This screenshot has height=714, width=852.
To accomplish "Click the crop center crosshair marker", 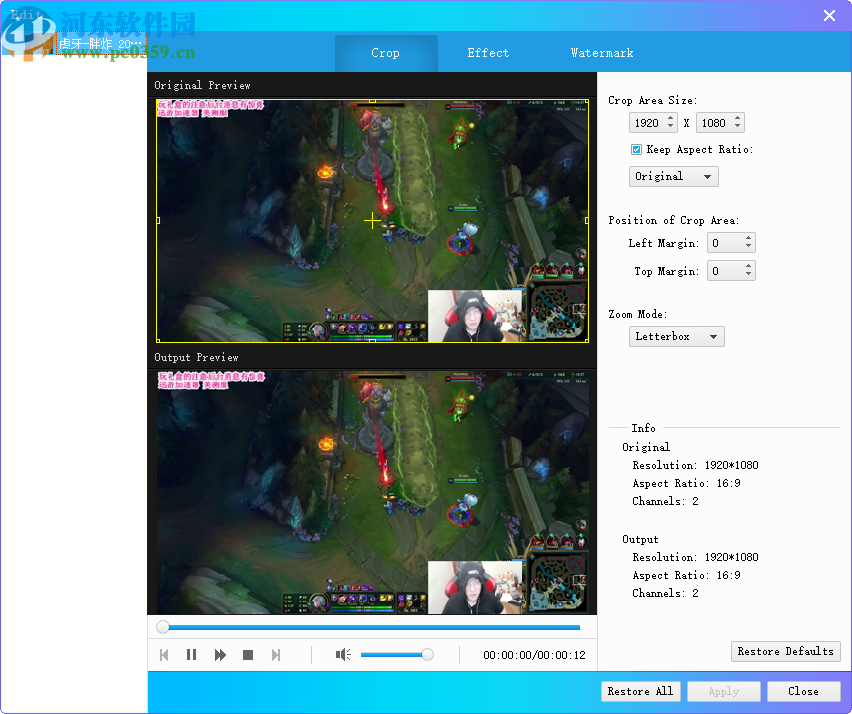I will point(372,221).
